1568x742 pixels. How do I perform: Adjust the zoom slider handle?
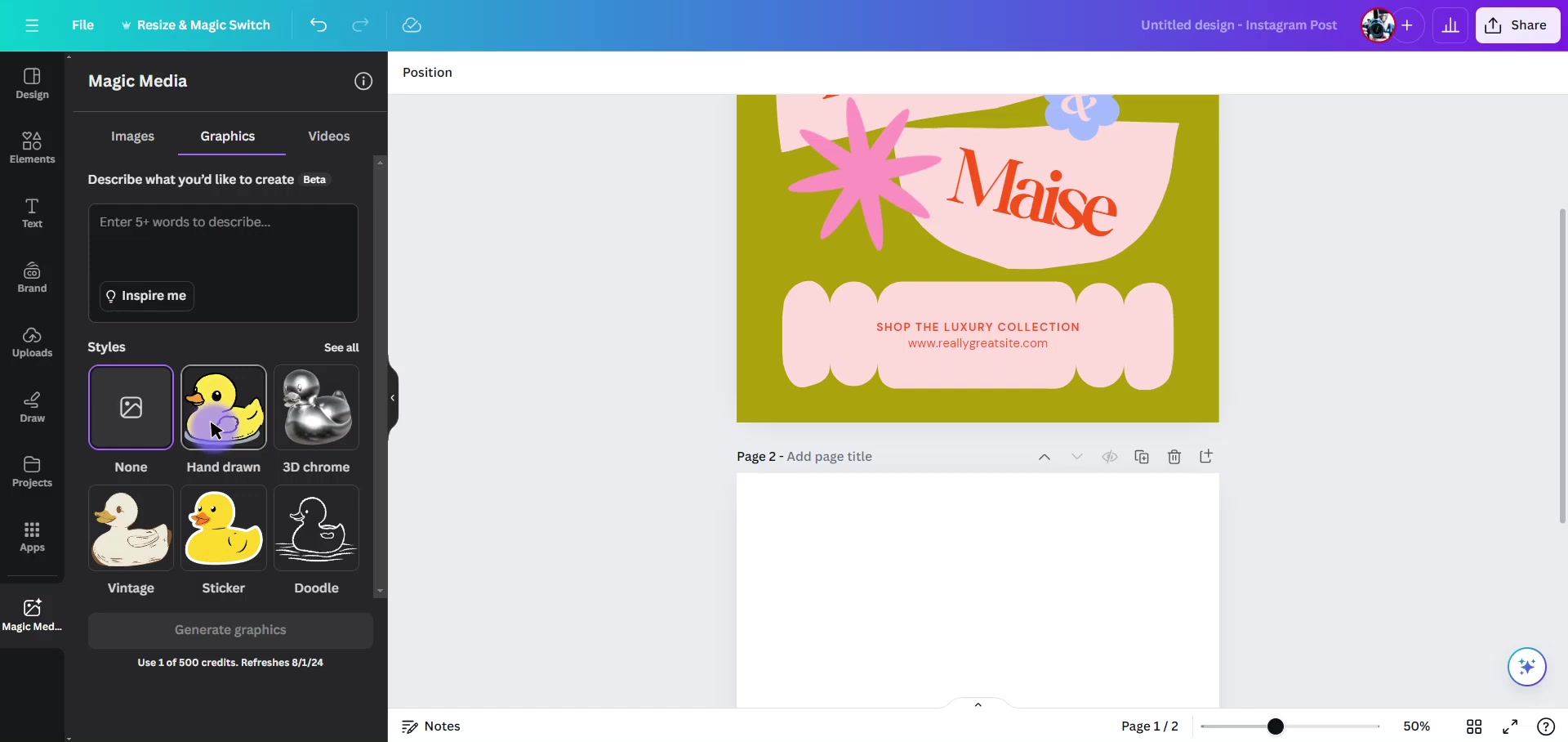(1276, 726)
